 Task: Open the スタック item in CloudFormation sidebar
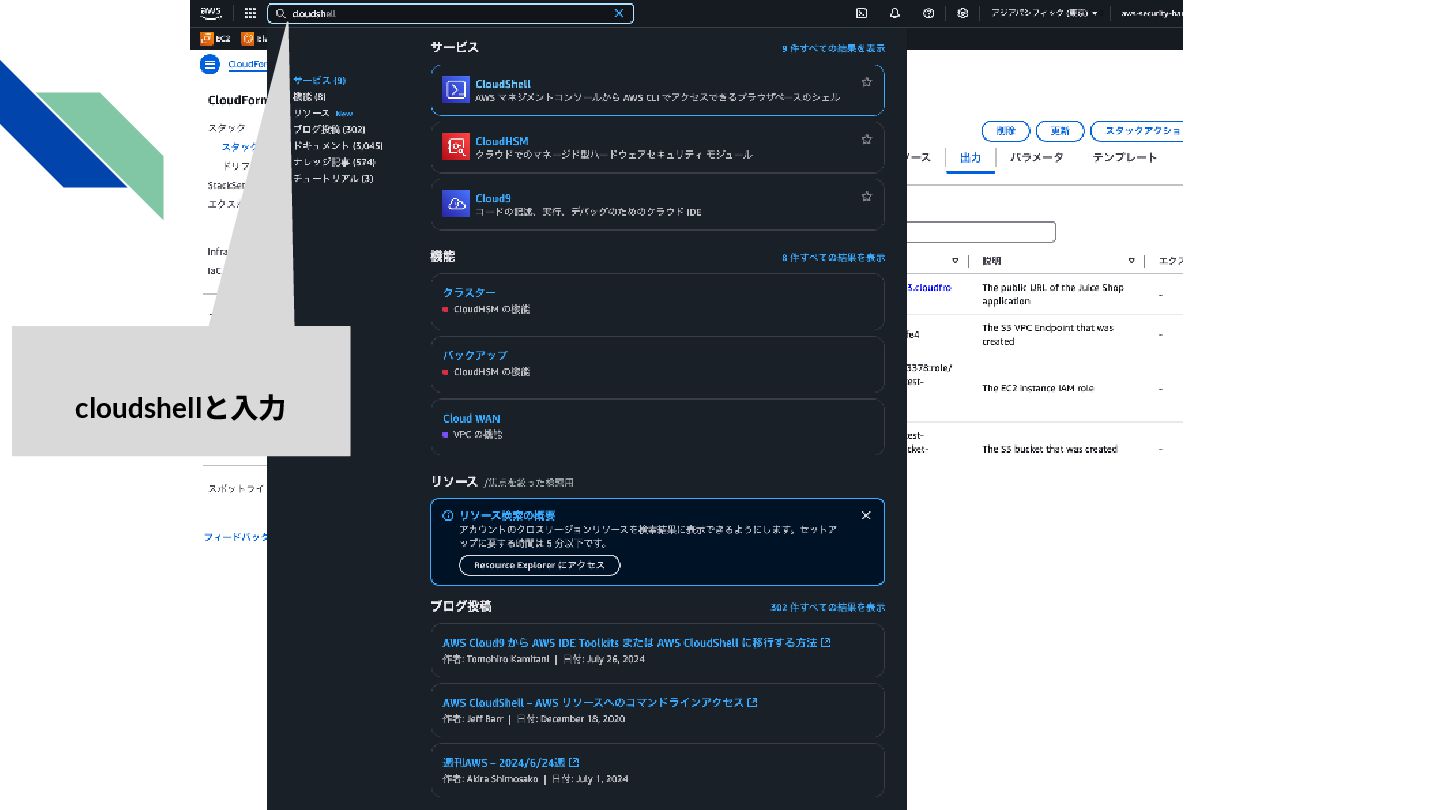tap(227, 128)
